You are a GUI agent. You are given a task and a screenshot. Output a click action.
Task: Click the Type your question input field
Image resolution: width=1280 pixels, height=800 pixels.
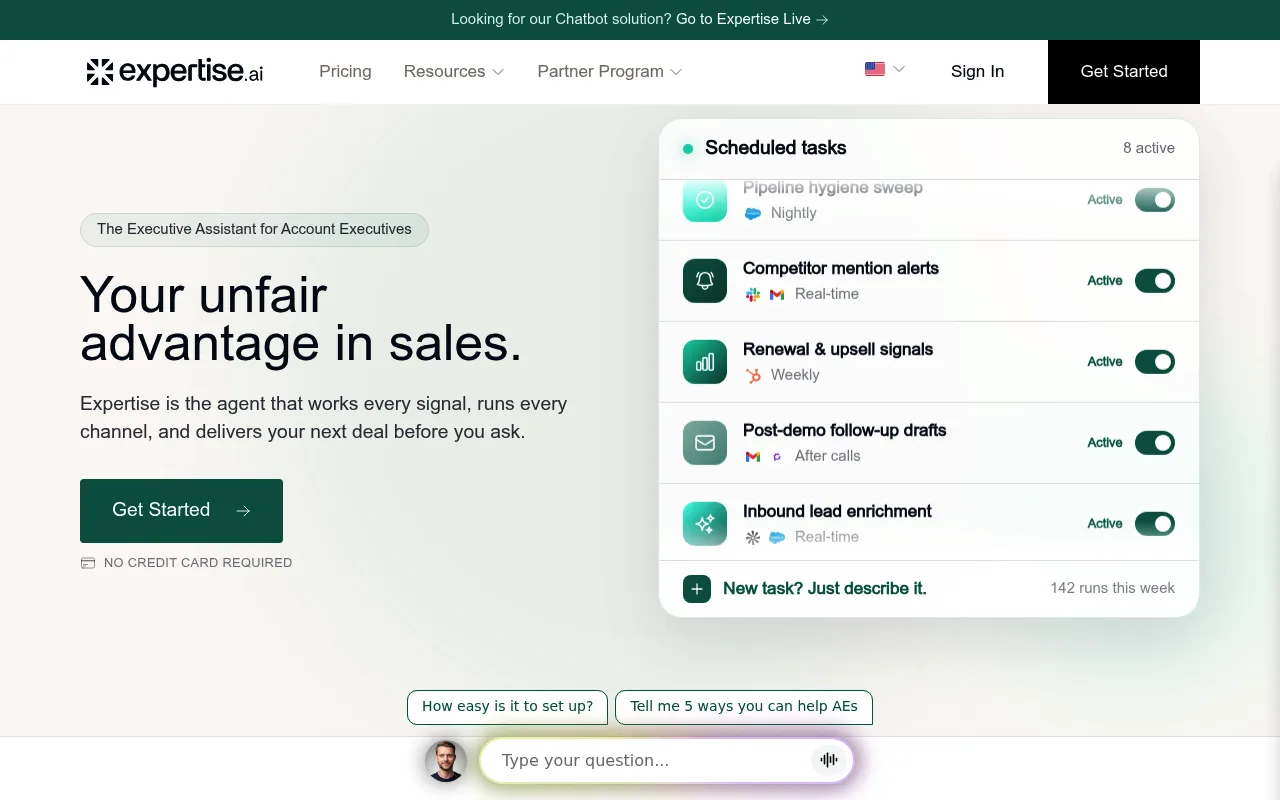667,760
